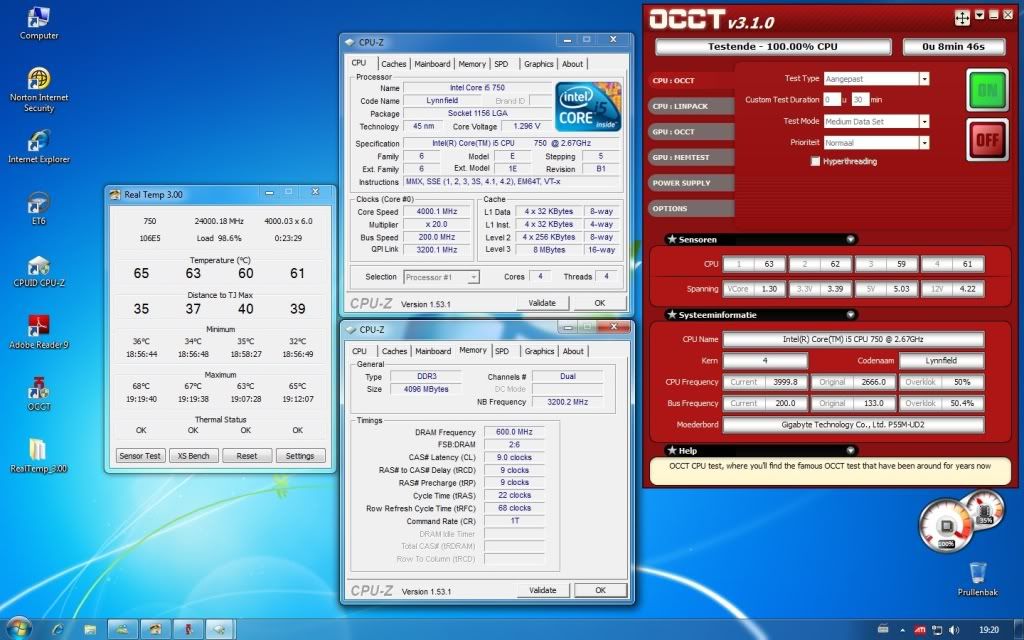This screenshot has width=1024, height=640.
Task: Click the Intel Core i5 logo
Action: coord(588,106)
